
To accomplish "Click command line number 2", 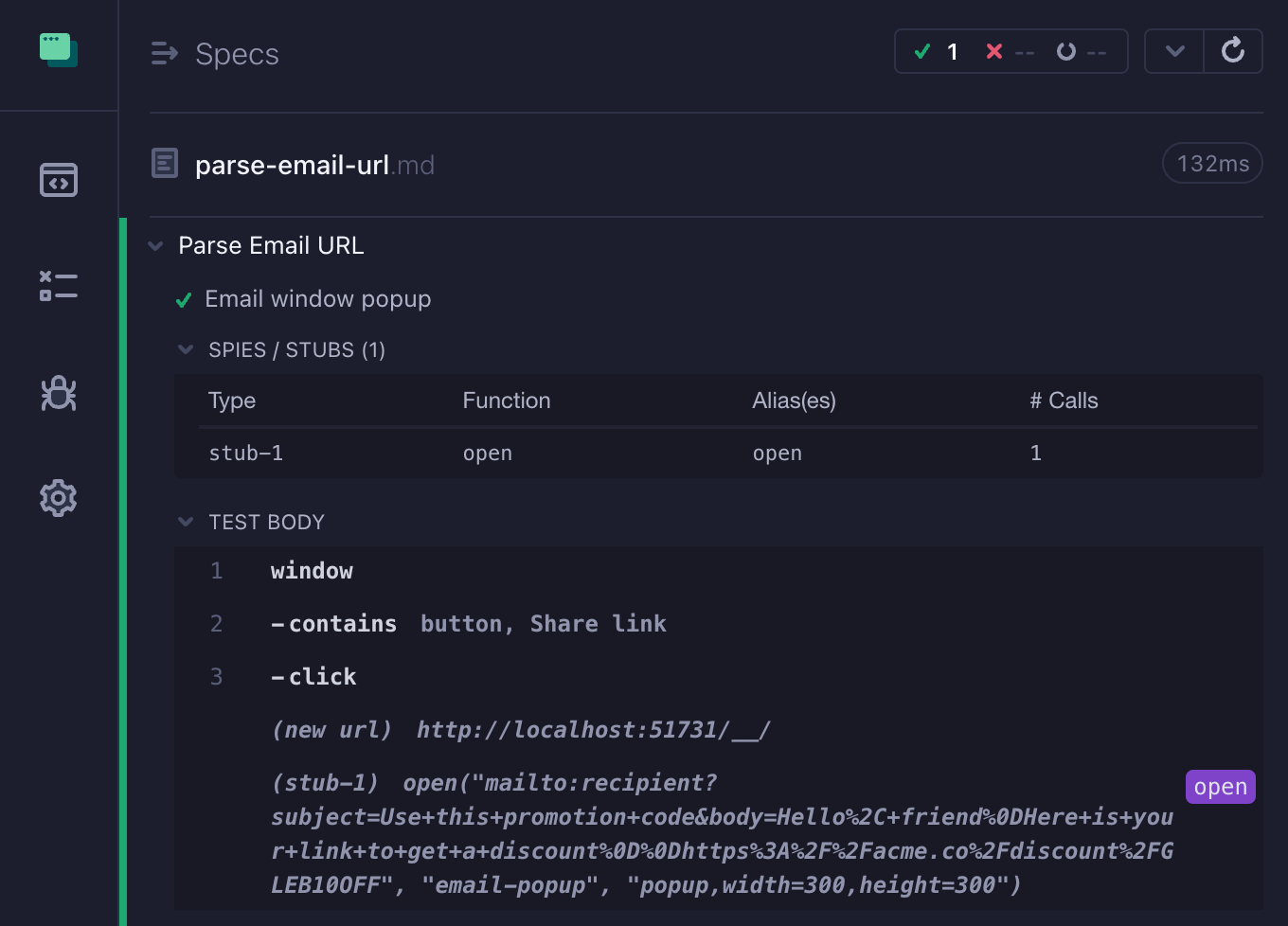I will click(x=217, y=624).
